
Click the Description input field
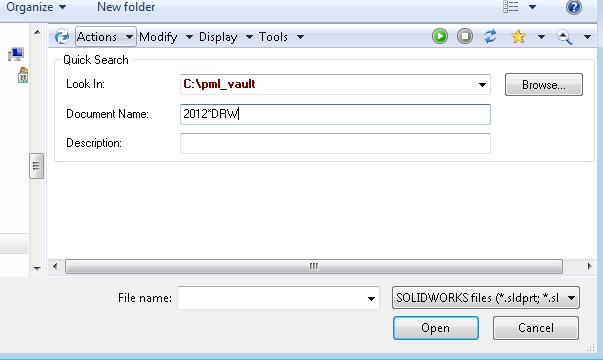coord(335,143)
